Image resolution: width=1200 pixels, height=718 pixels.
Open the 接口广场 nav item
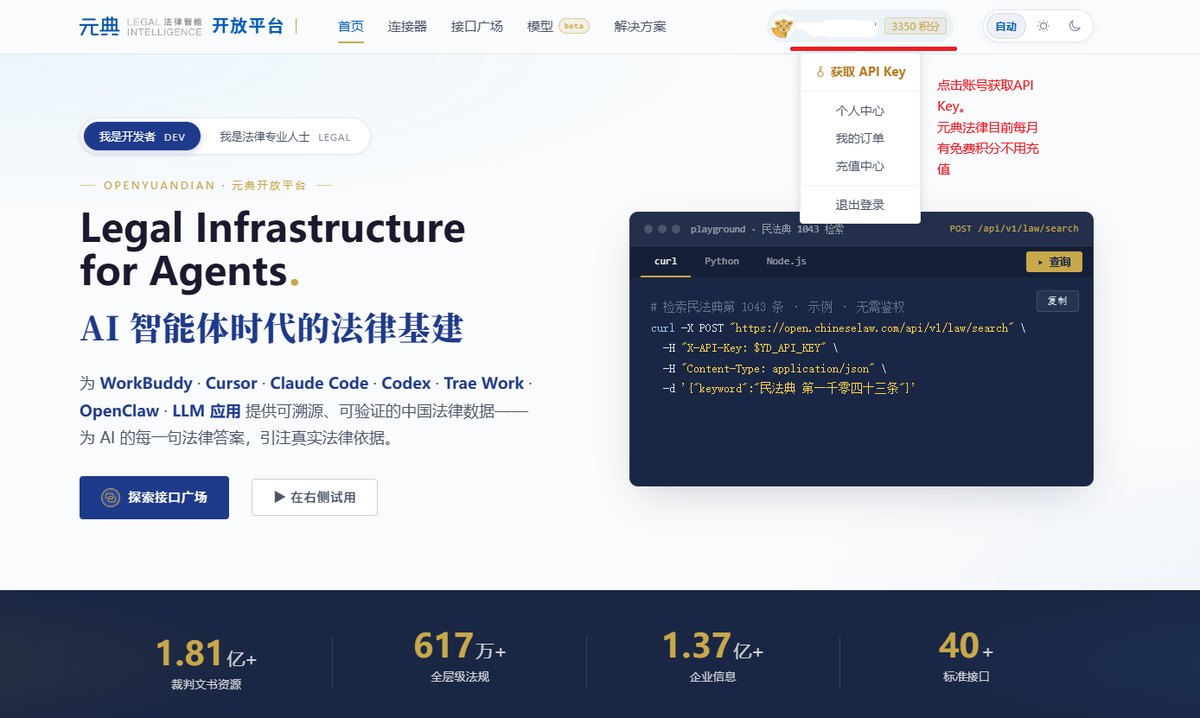(477, 26)
